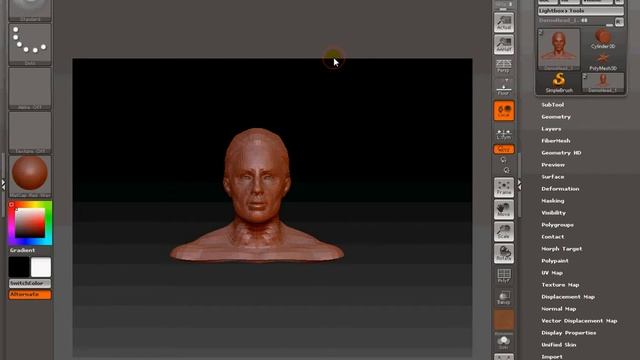Toggle L.Sym local symmetry icon
This screenshot has width=640, height=360.
pyautogui.click(x=504, y=133)
